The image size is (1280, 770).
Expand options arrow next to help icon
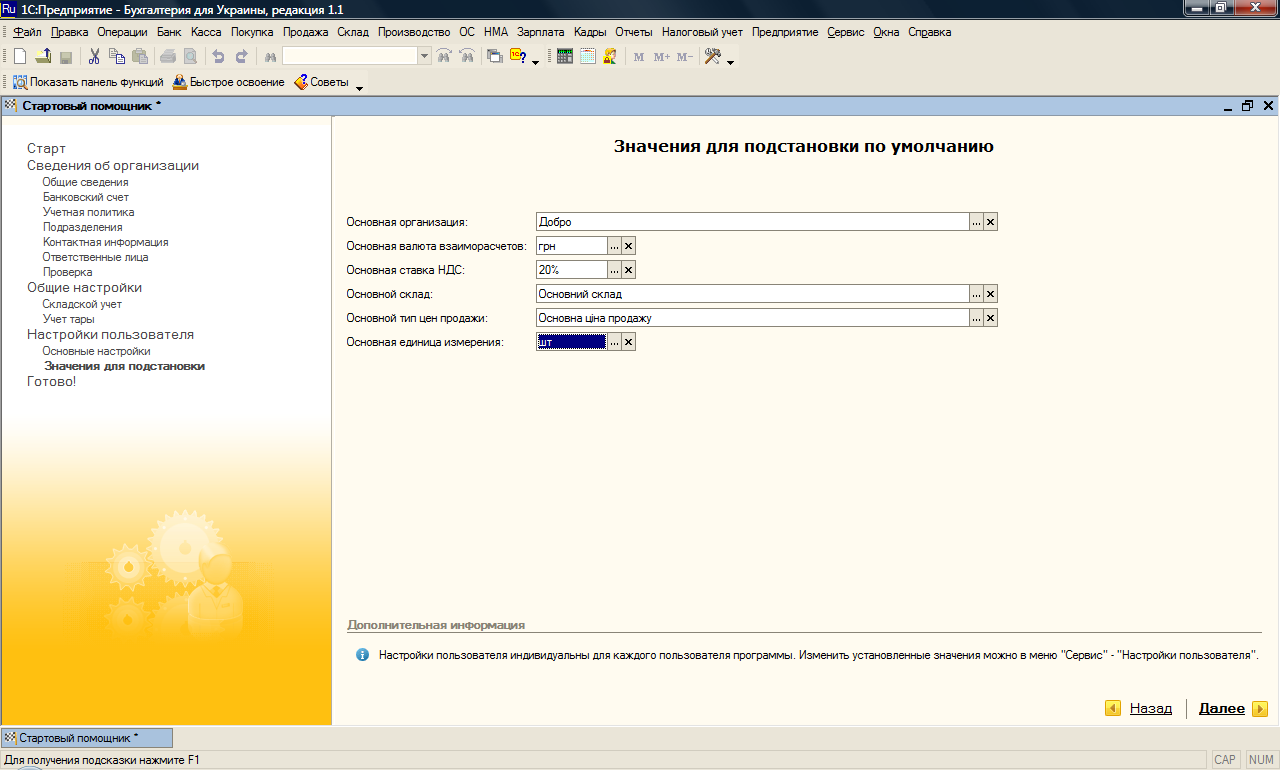pos(535,61)
